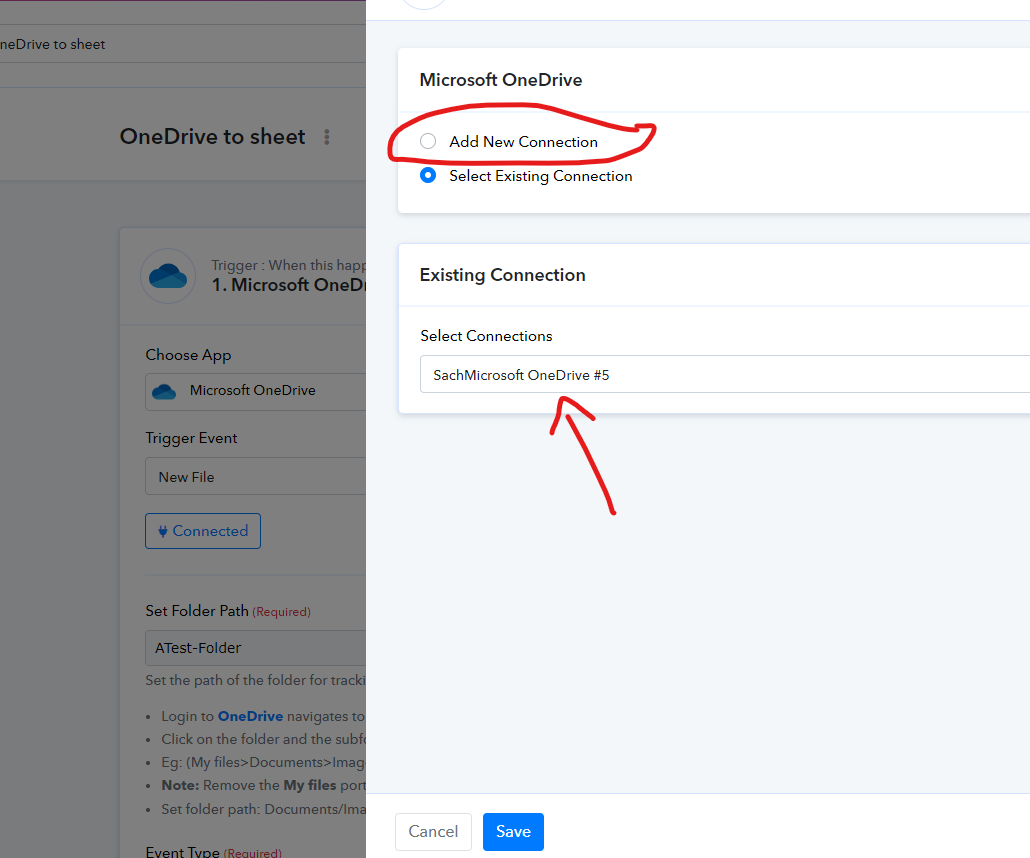1030x858 pixels.
Task: Click the small OneDrive icon in Choose App
Action: (x=164, y=392)
